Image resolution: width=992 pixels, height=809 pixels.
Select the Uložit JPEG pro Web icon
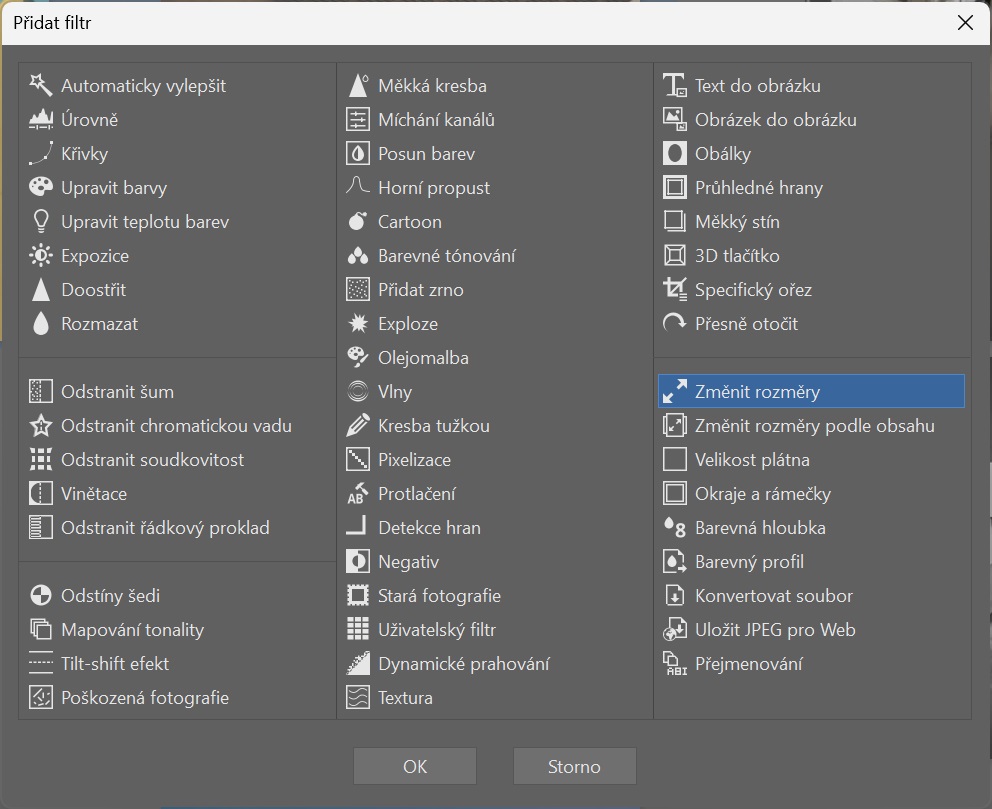(x=675, y=630)
